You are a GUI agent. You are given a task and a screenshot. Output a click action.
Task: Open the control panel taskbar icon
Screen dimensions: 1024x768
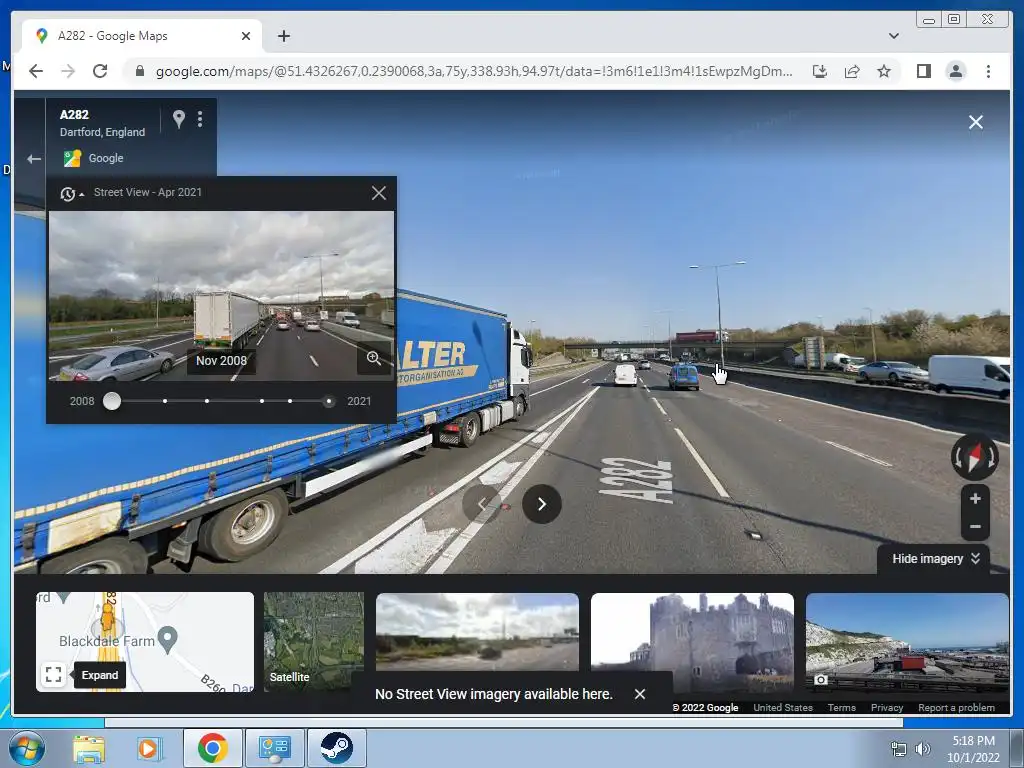274,748
